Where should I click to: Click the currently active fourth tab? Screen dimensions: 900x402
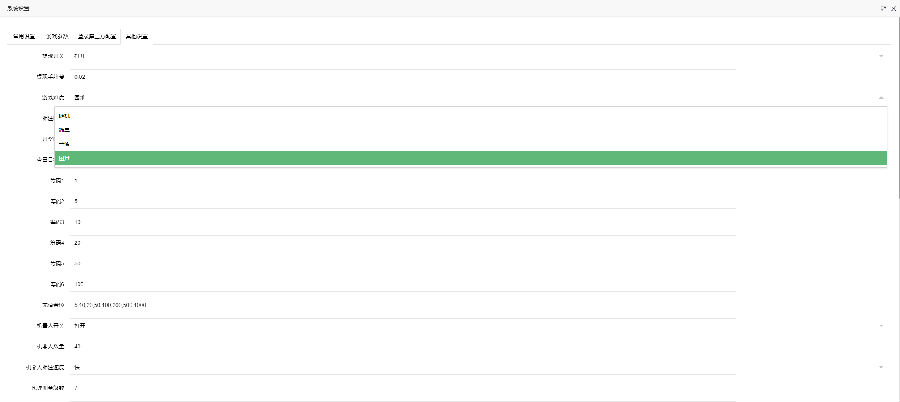139,36
